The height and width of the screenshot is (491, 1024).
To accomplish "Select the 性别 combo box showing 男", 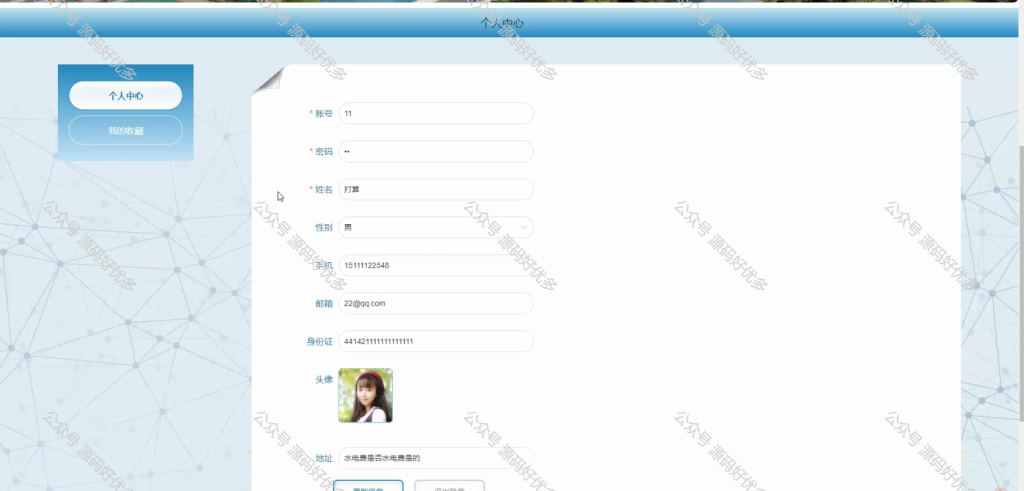I will (436, 227).
